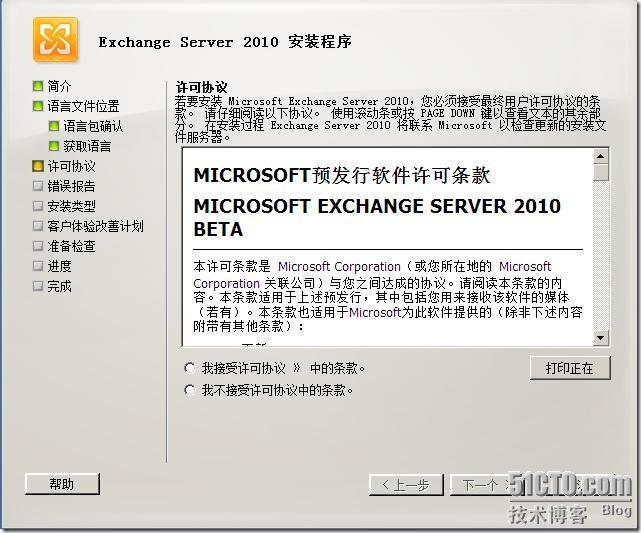Select the 安装类型 step label
Viewport: 641px width, 533px height.
point(71,206)
